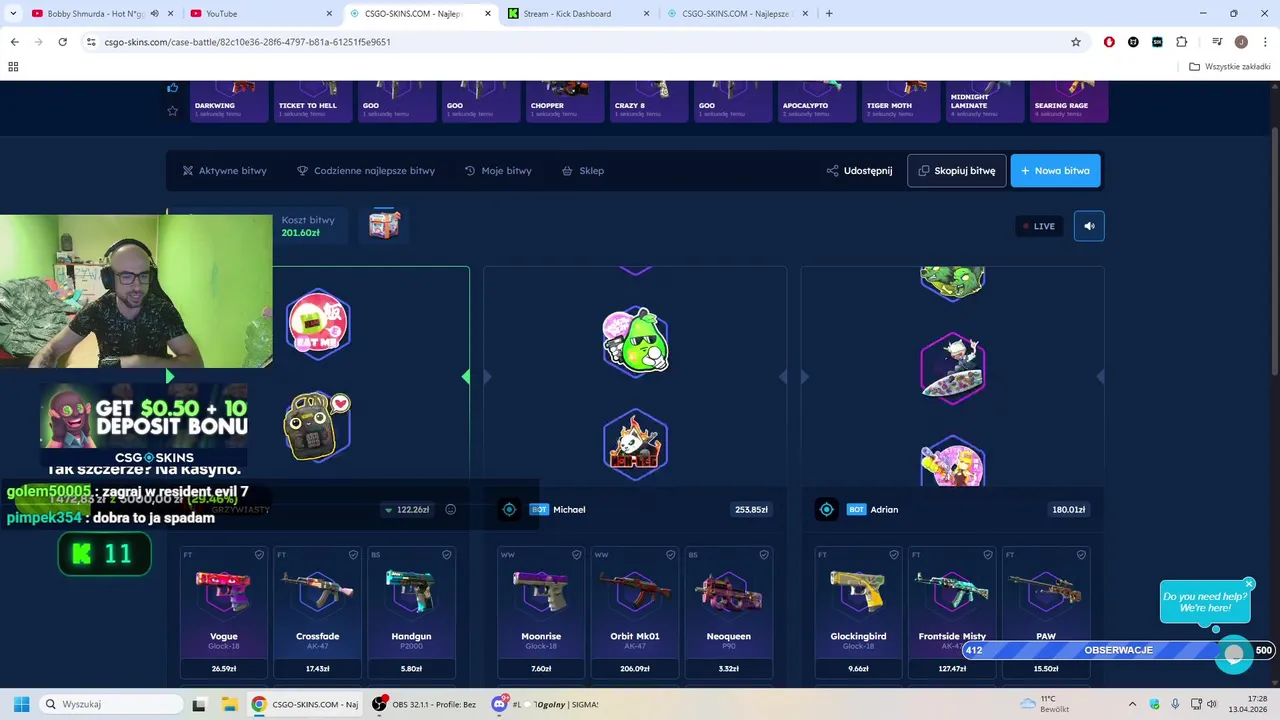Click the LIVE indicator badge
This screenshot has height=720, width=1280.
tap(1039, 226)
